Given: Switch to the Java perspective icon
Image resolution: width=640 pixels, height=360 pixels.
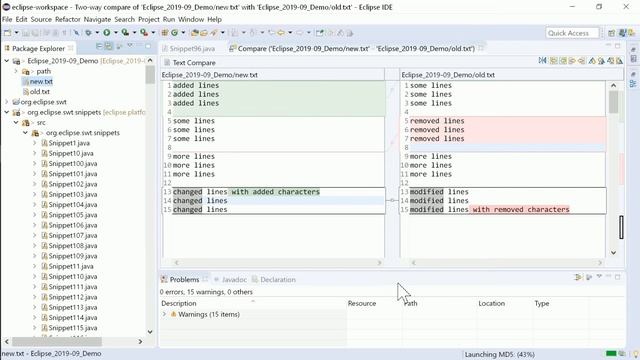Looking at the screenshot, I should point(622,33).
